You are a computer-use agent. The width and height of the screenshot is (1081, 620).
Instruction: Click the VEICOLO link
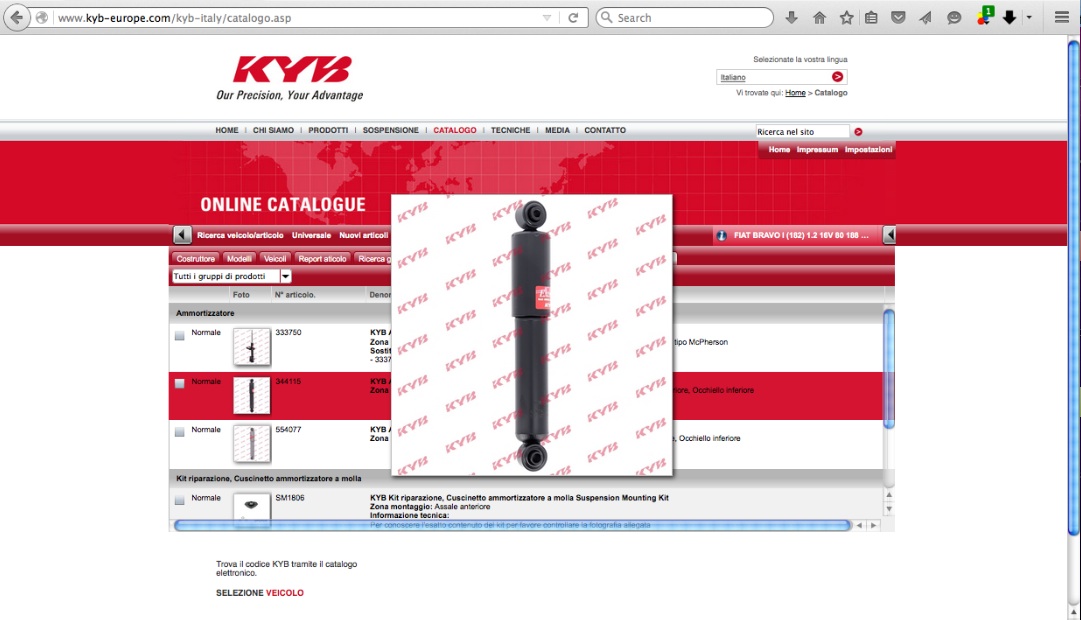click(285, 593)
